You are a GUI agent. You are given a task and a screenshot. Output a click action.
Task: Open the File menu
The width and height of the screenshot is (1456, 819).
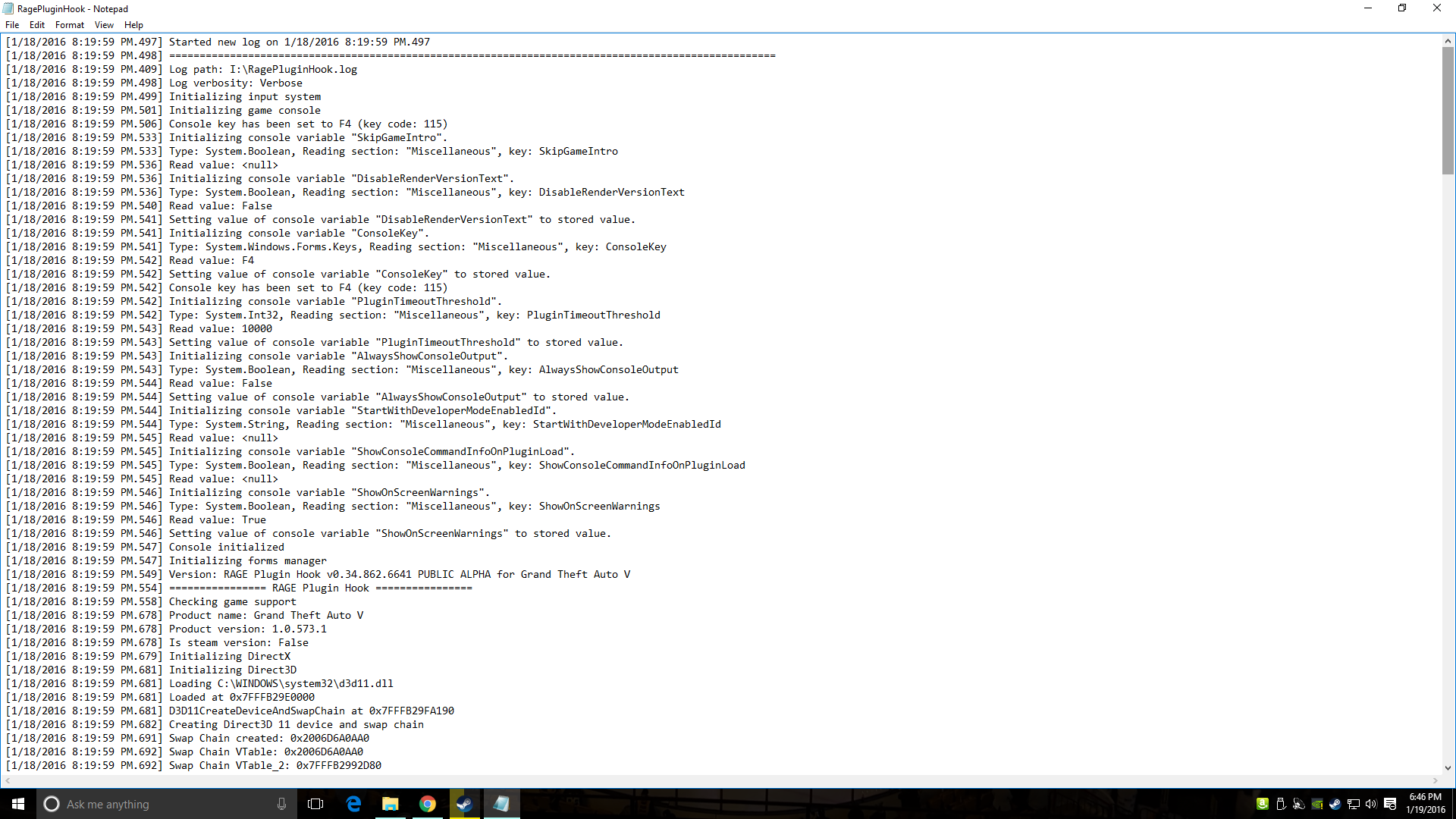pos(12,25)
